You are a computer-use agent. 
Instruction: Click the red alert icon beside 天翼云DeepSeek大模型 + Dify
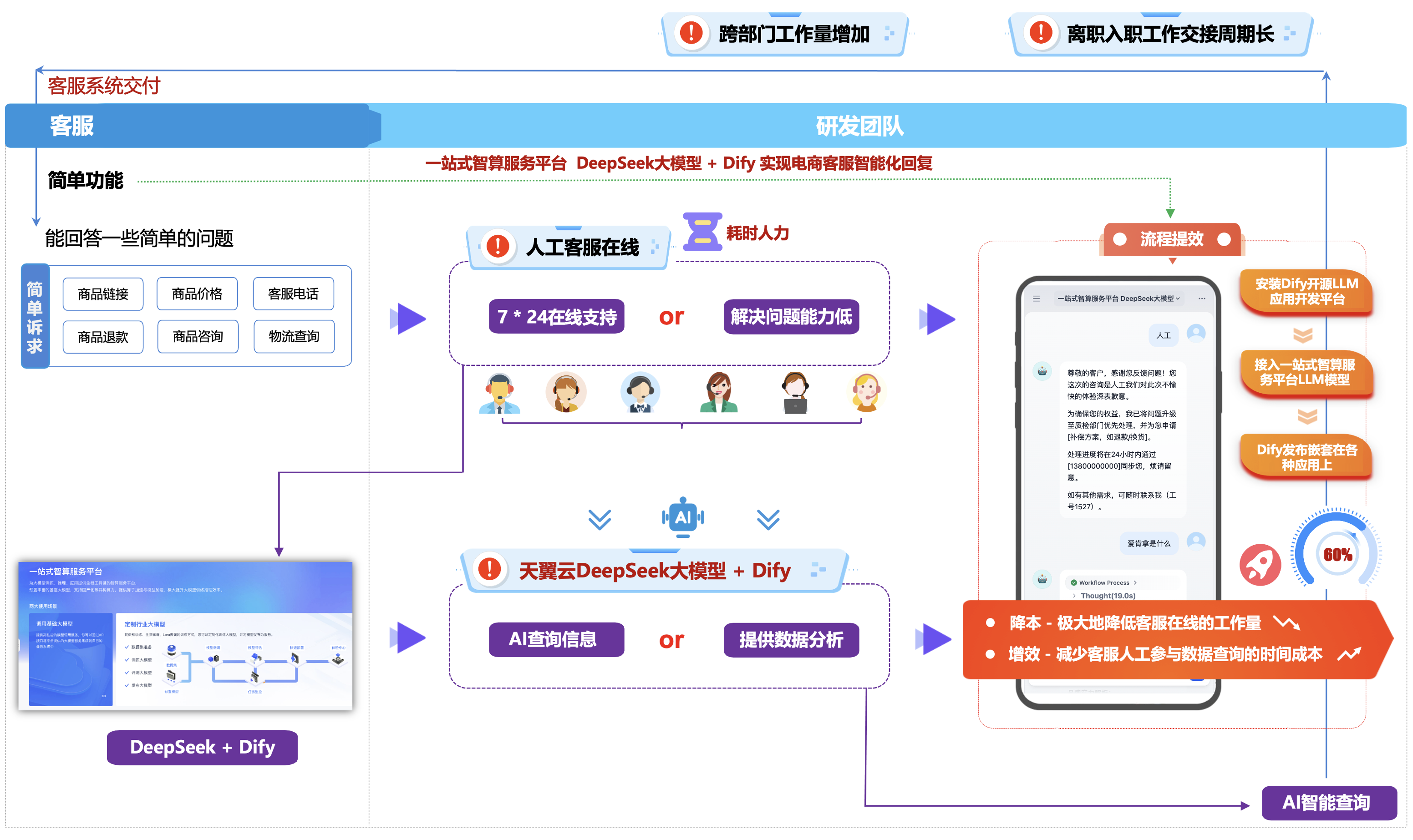coord(490,568)
